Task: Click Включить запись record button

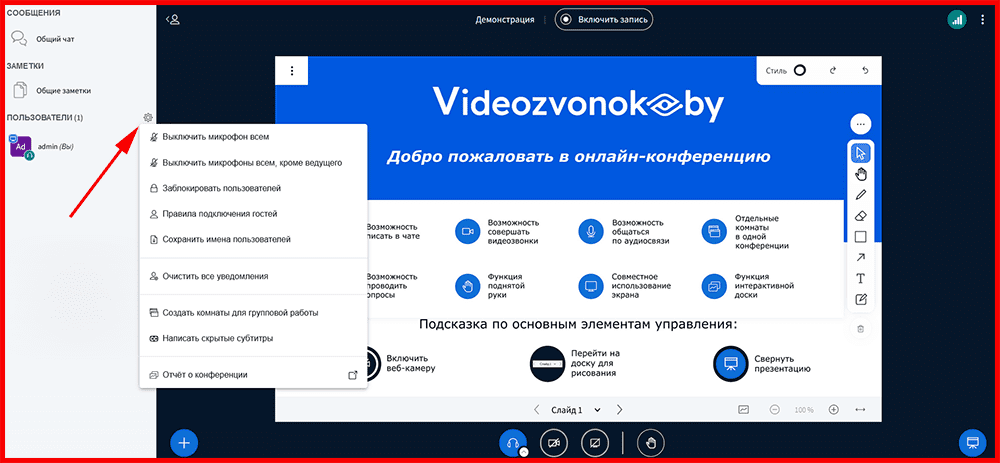Action: (x=604, y=20)
